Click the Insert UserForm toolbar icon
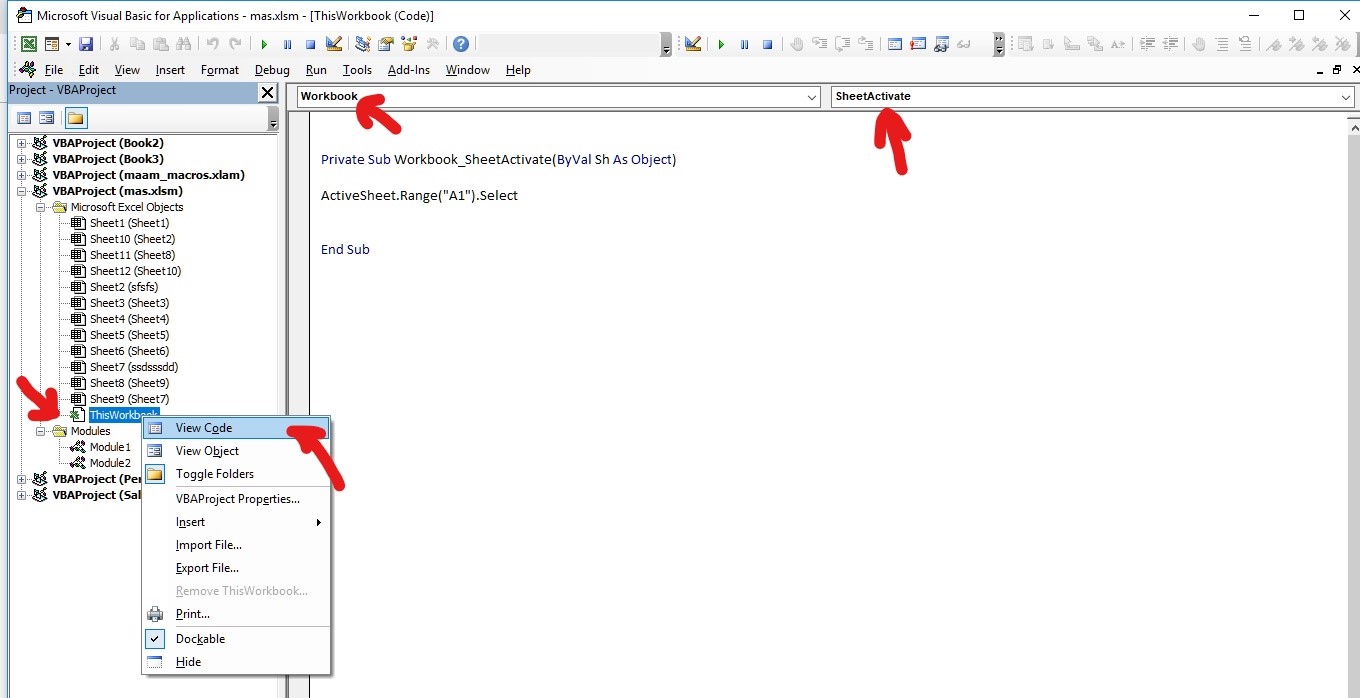This screenshot has height=698, width=1360. [x=52, y=44]
